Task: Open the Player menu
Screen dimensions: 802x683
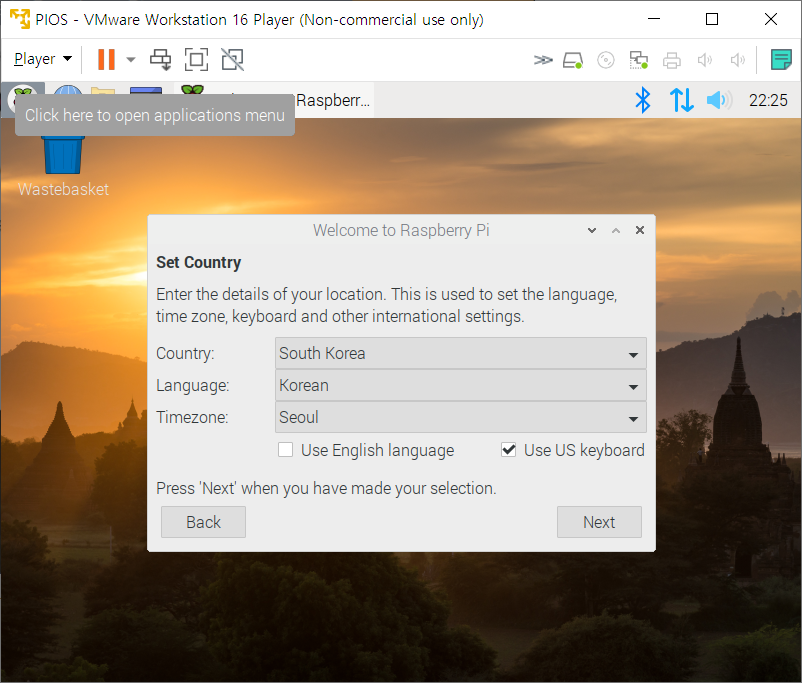Action: (42, 59)
